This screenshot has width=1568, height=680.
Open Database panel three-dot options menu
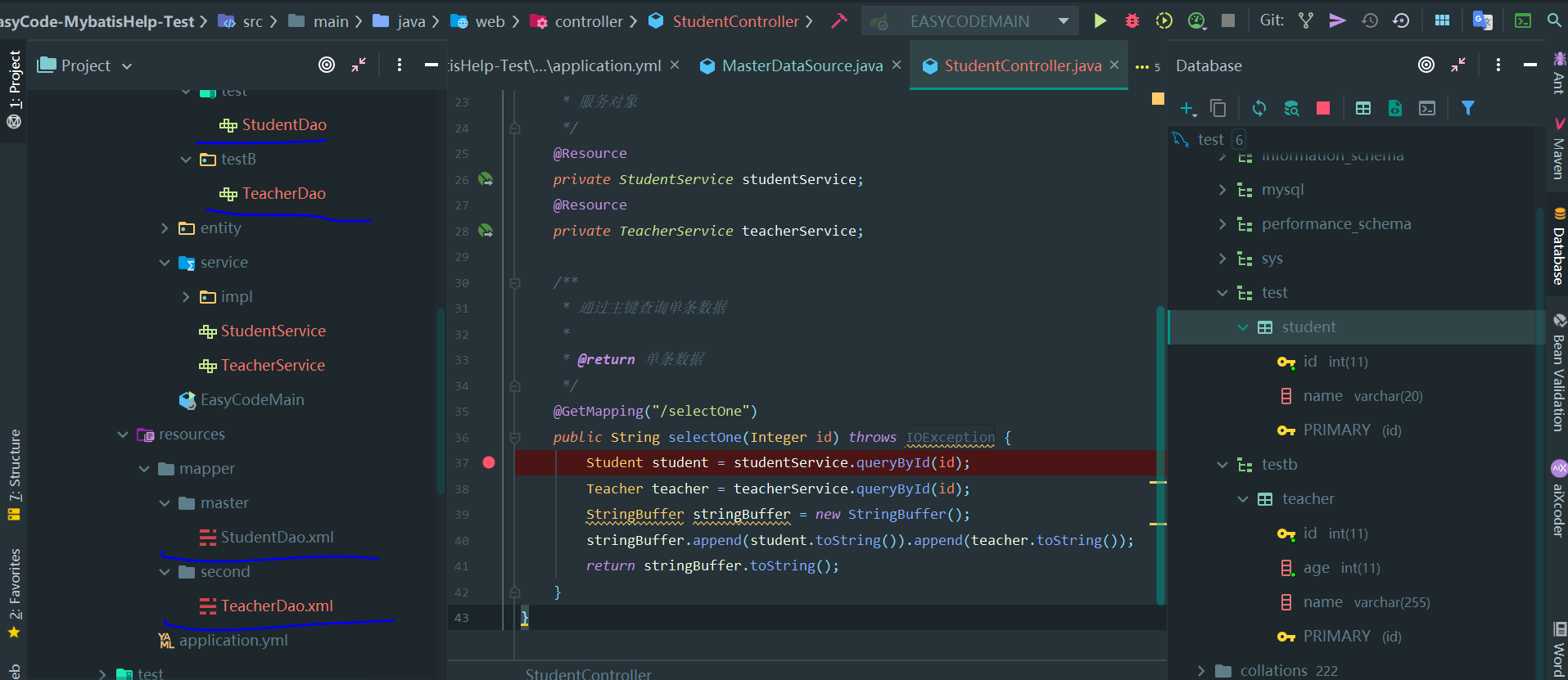click(x=1498, y=65)
